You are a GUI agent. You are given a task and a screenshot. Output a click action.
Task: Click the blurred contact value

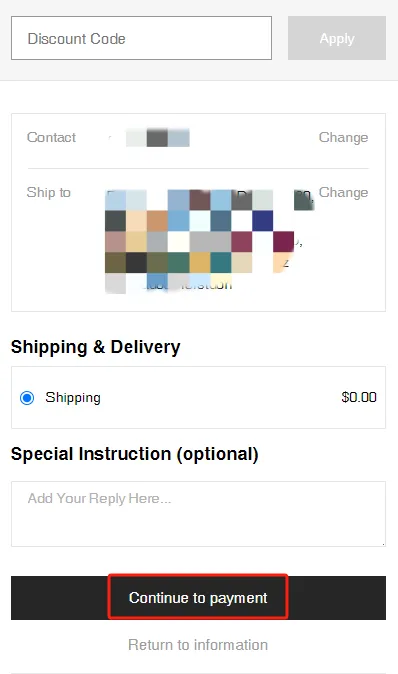point(157,138)
